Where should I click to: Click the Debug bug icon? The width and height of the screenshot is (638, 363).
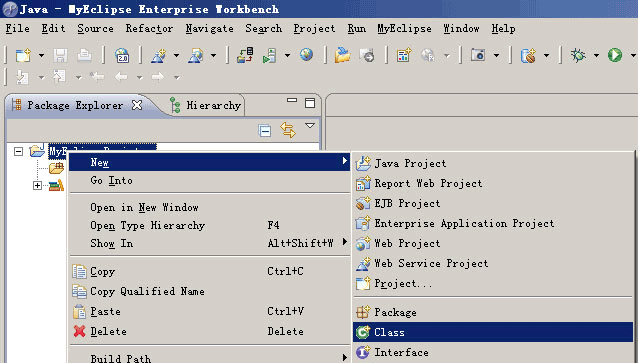[x=578, y=55]
